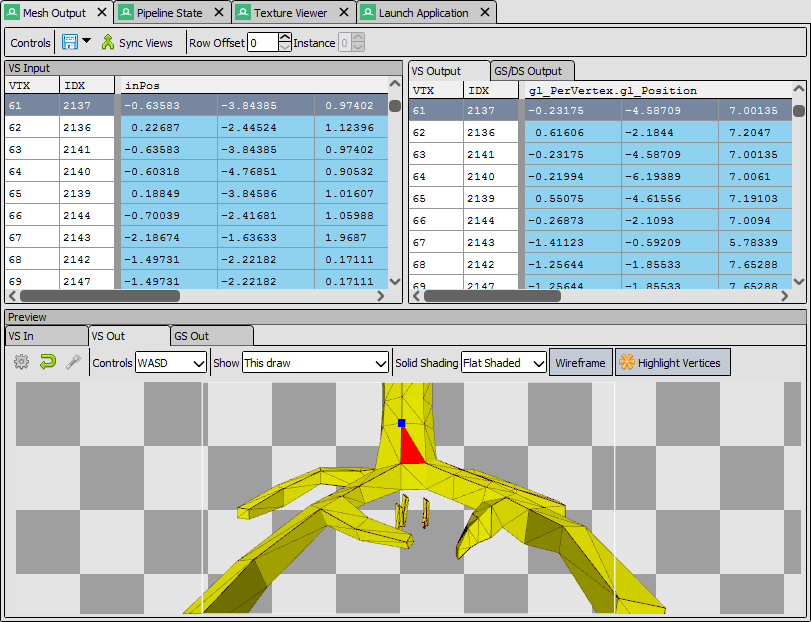Viewport: 811px width, 622px height.
Task: Open preview settings gear icon
Action: point(21,362)
